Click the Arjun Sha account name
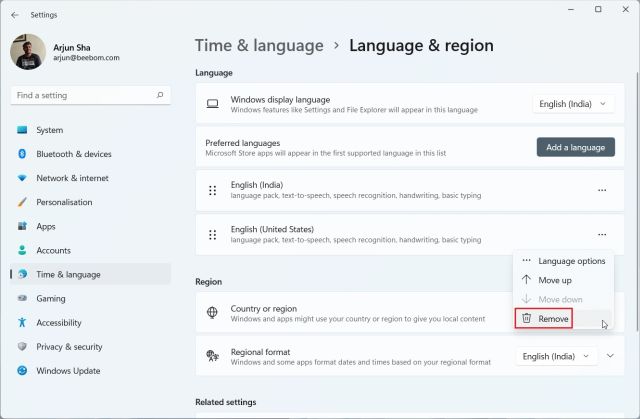Screen dimensions: 640x419 tap(72, 47)
